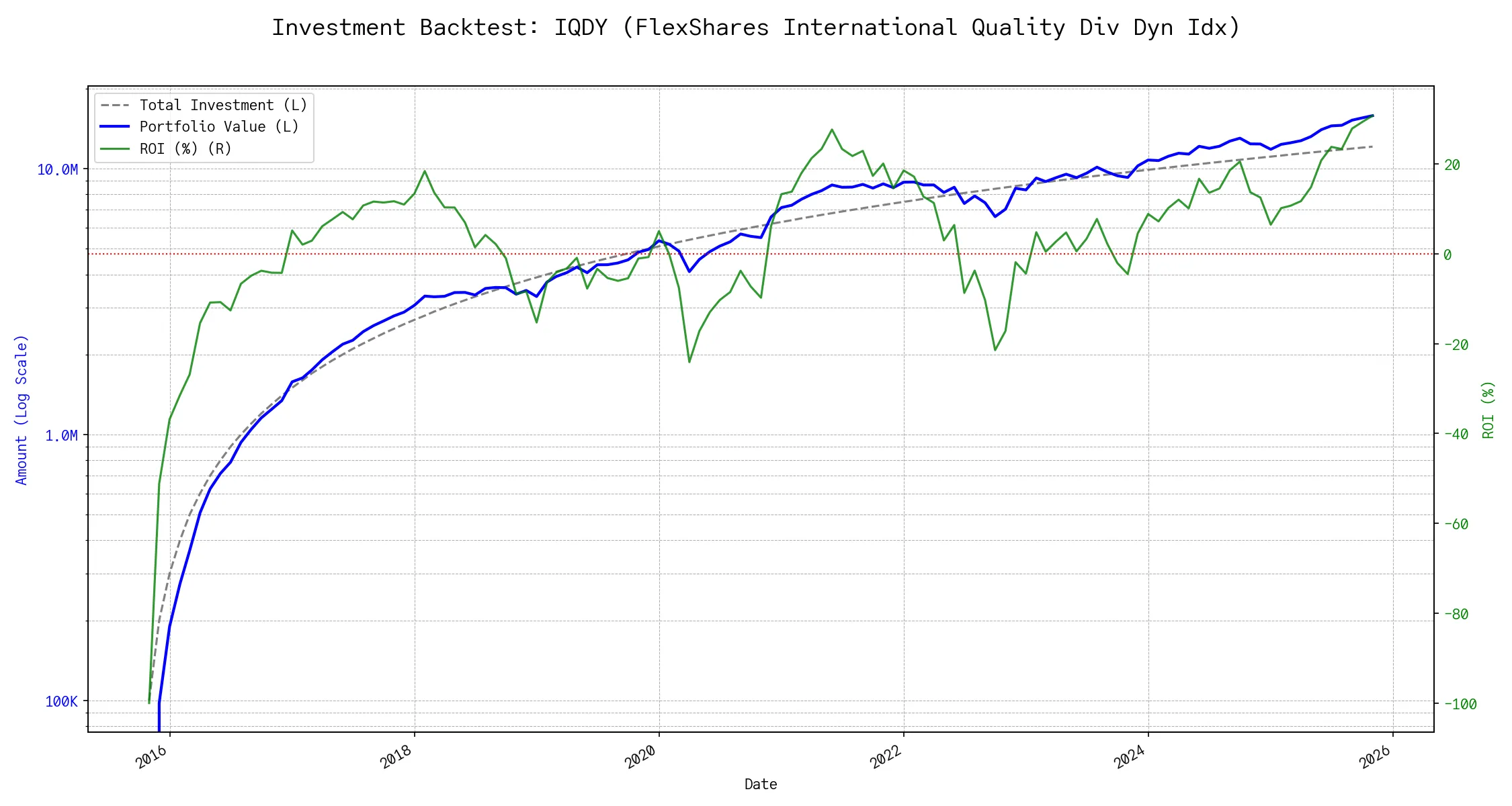Click the 2022 date axis label

tap(886, 757)
